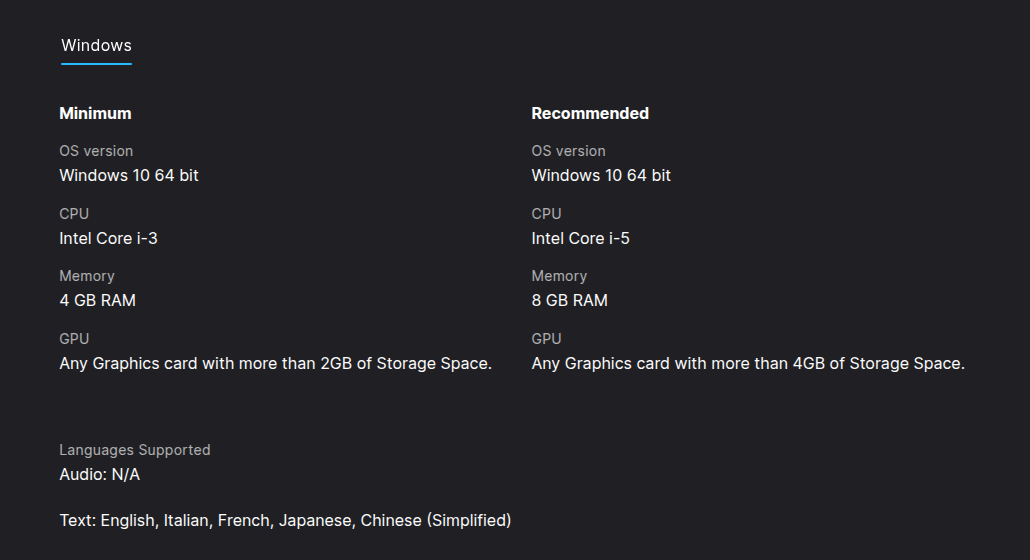Click the OS version label under Recommended
Screen dimensions: 1030x560
pyautogui.click(x=568, y=151)
